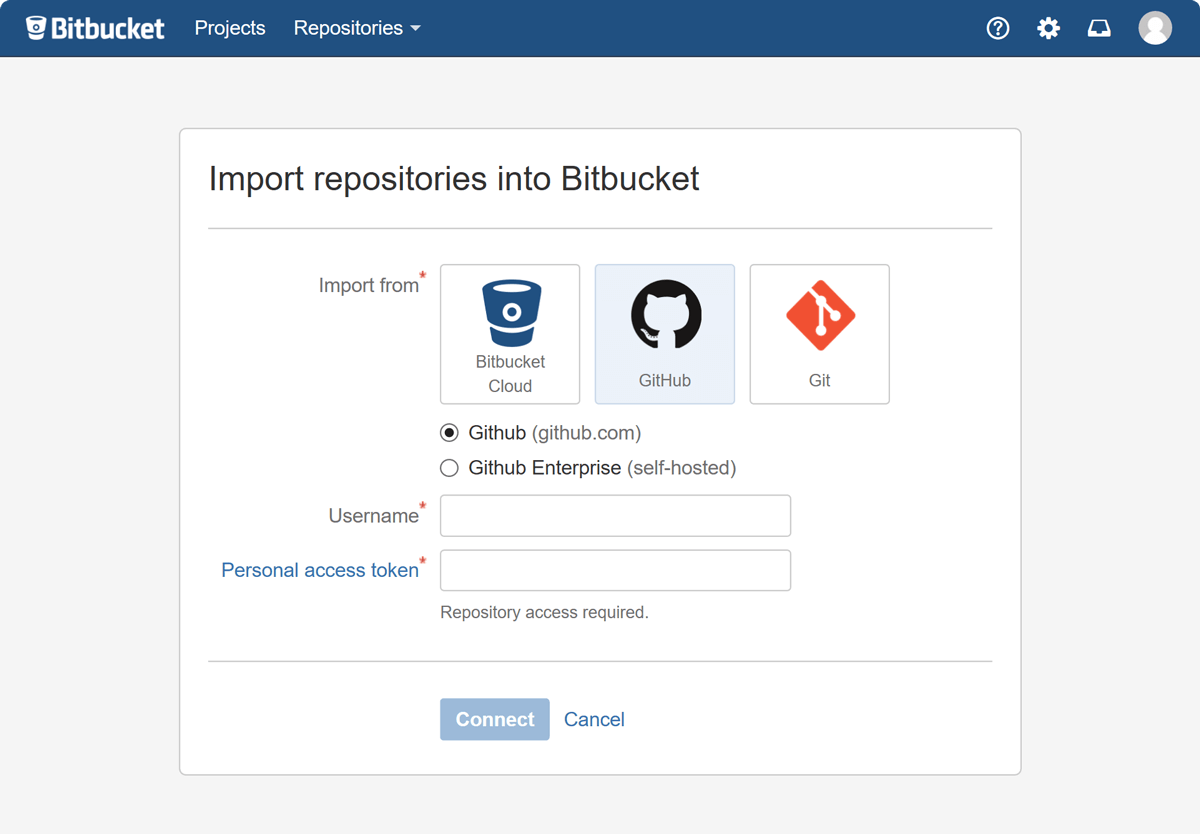Select the Github Enterprise (self-hosted) option
The width and height of the screenshot is (1200, 834).
click(x=449, y=467)
